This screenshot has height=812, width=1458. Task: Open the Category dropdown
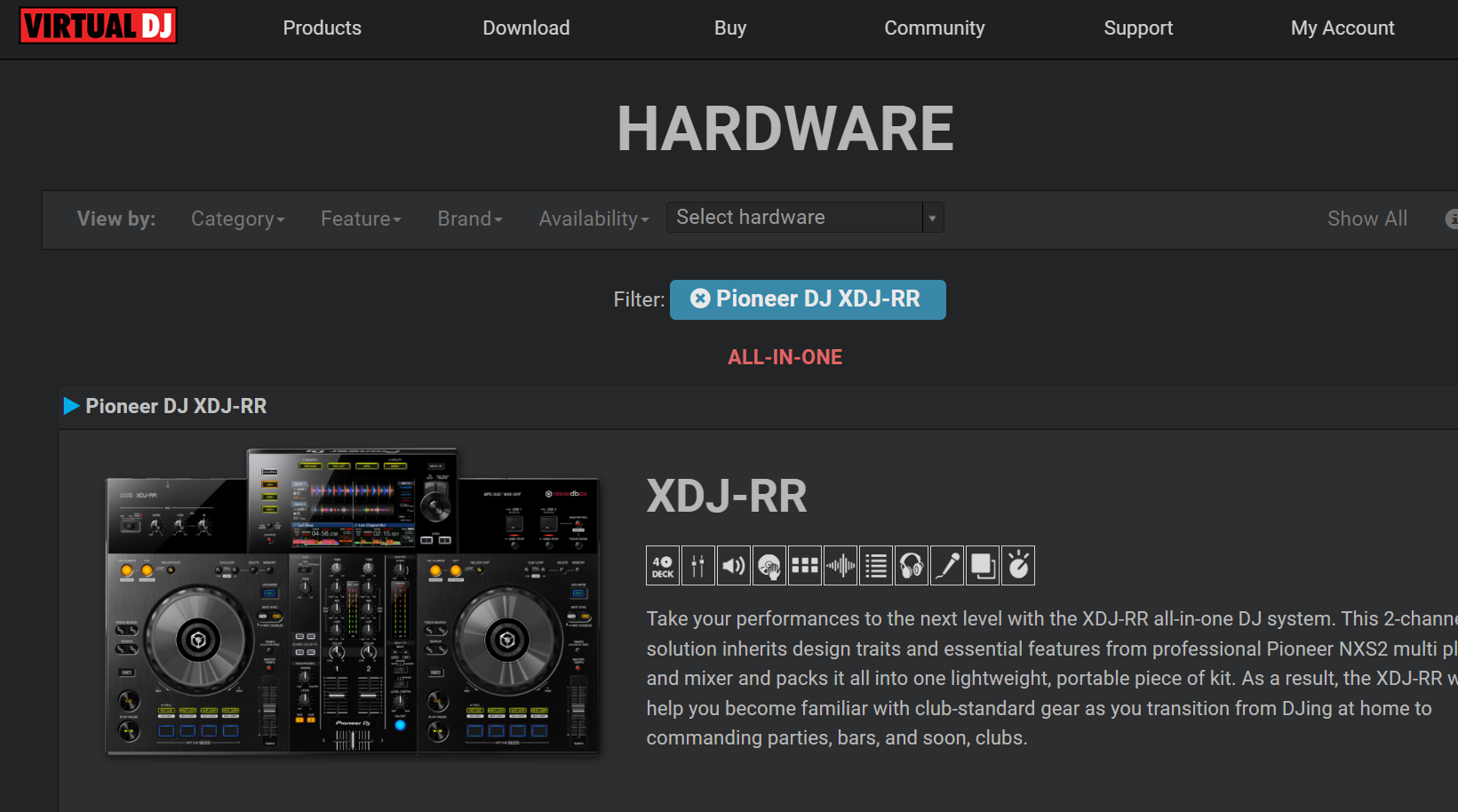(238, 219)
